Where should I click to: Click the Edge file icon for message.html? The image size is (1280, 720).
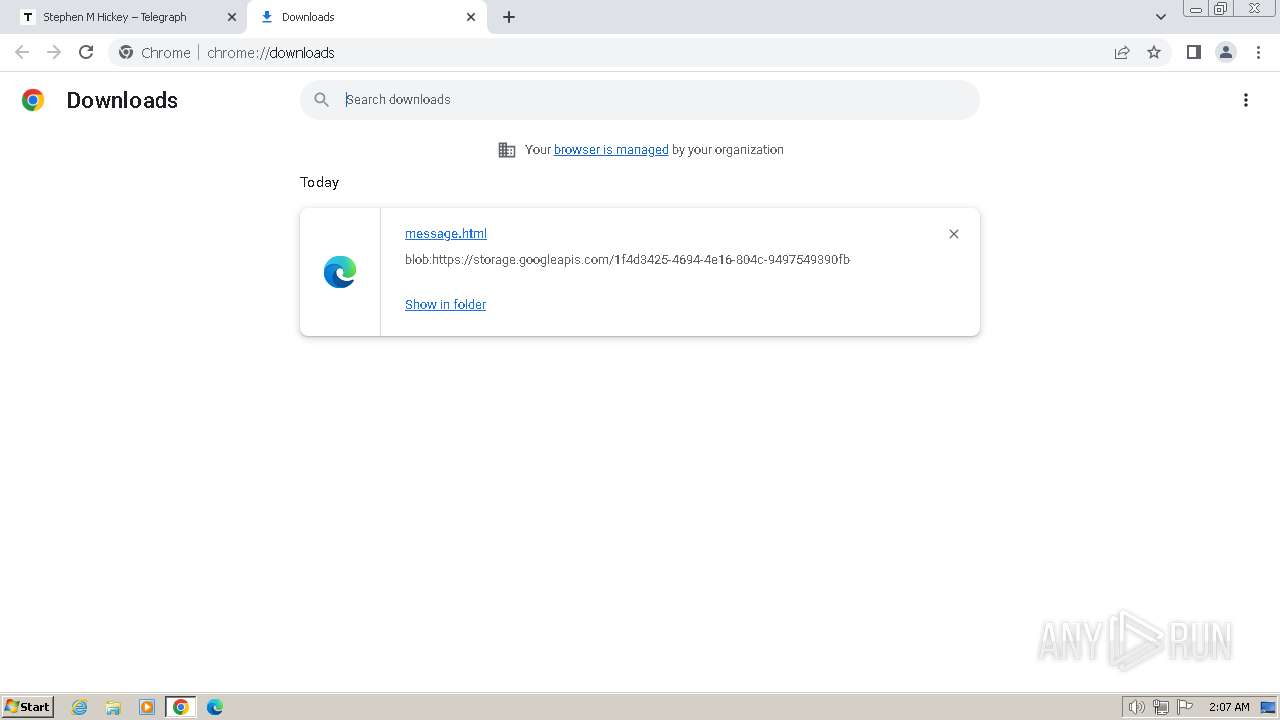(x=340, y=272)
